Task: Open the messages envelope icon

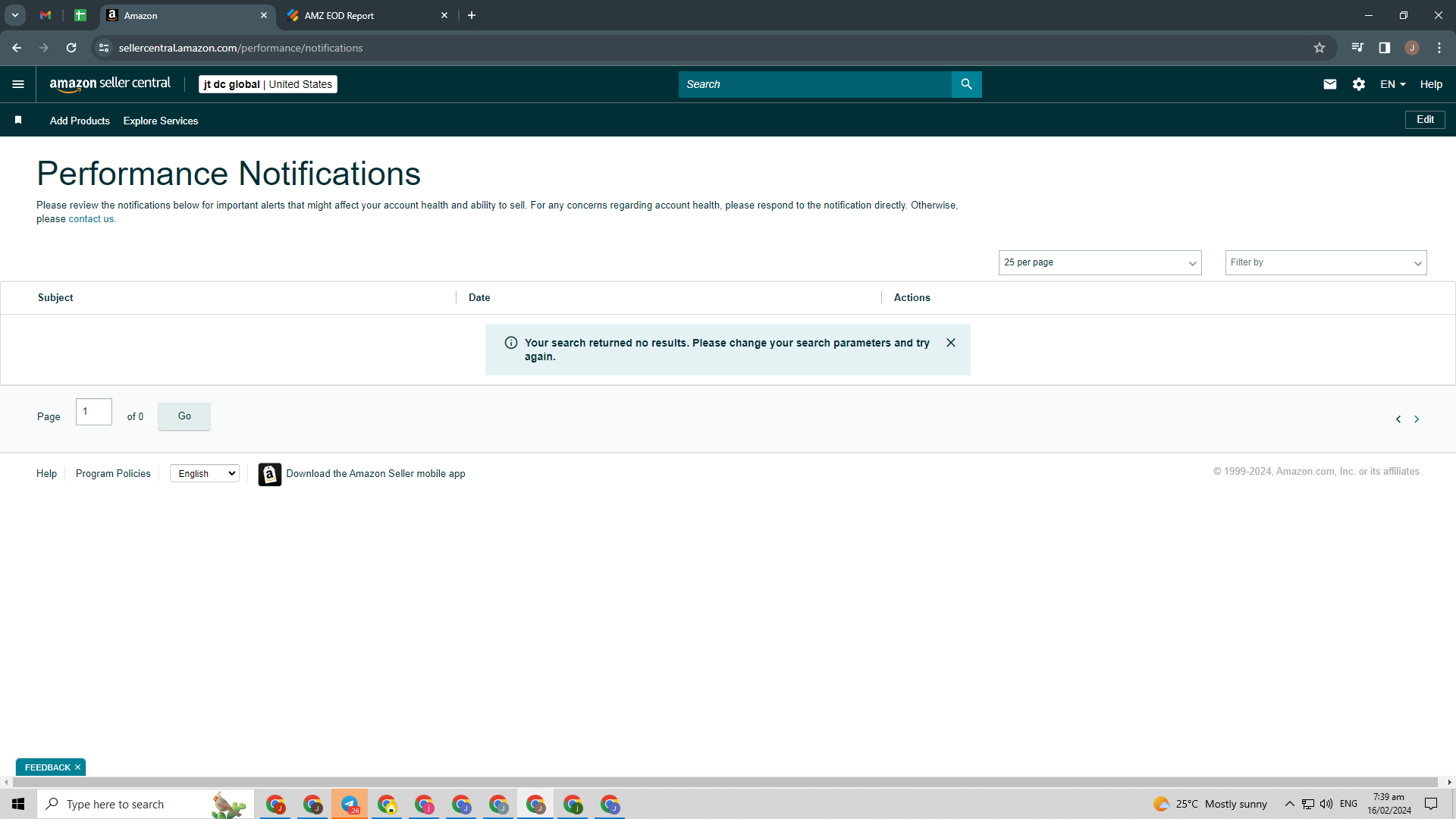Action: [x=1330, y=84]
